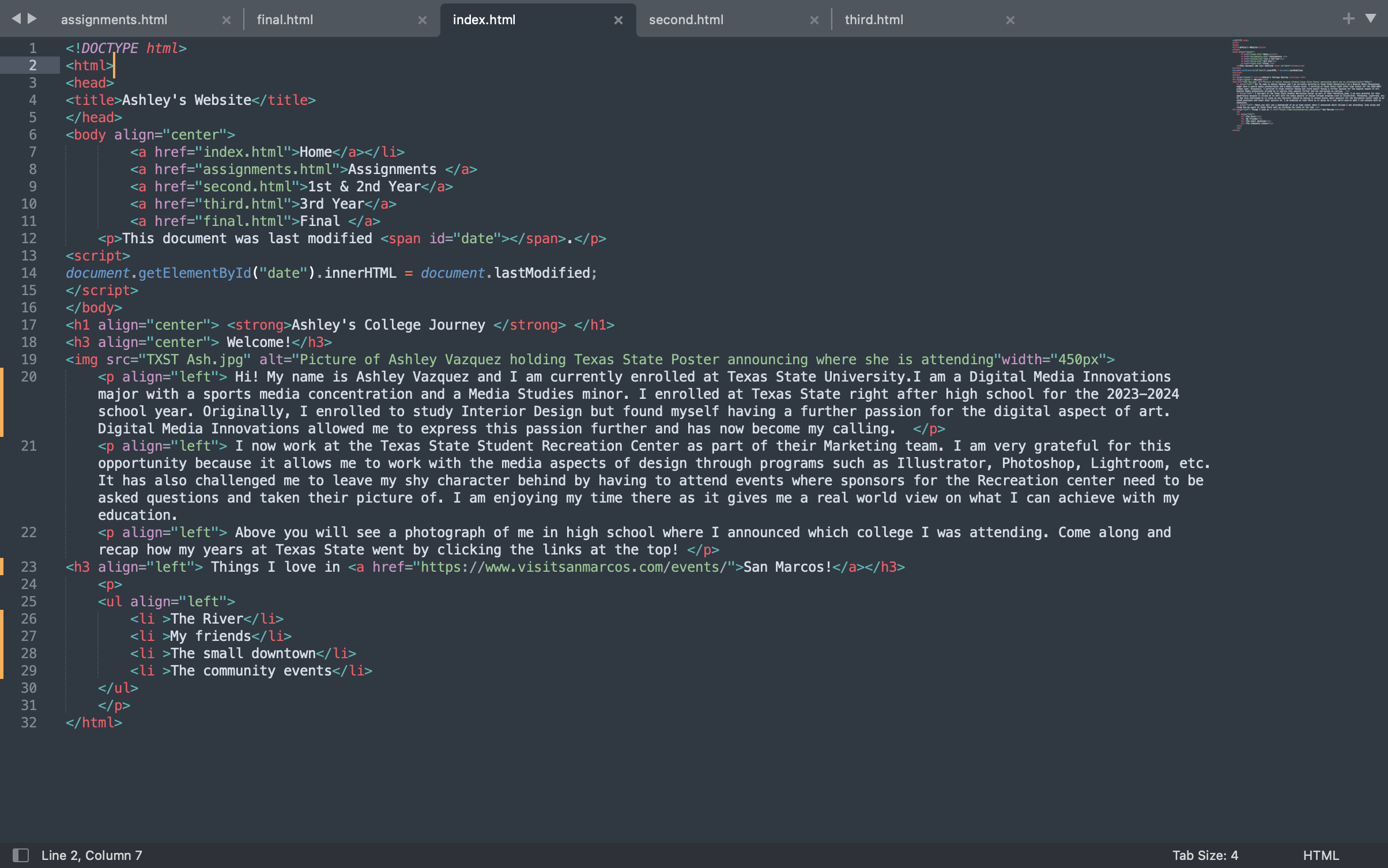Click the next tab arrow
This screenshot has width=1388, height=868.
(32, 18)
